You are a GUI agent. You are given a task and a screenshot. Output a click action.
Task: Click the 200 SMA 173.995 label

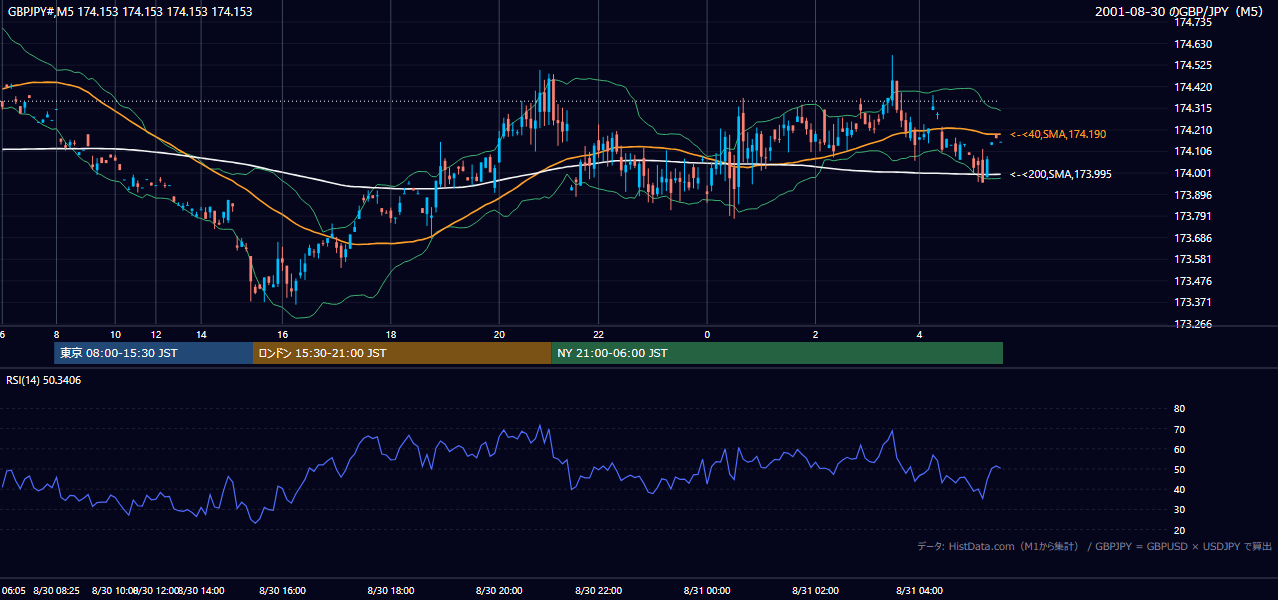point(1060,174)
